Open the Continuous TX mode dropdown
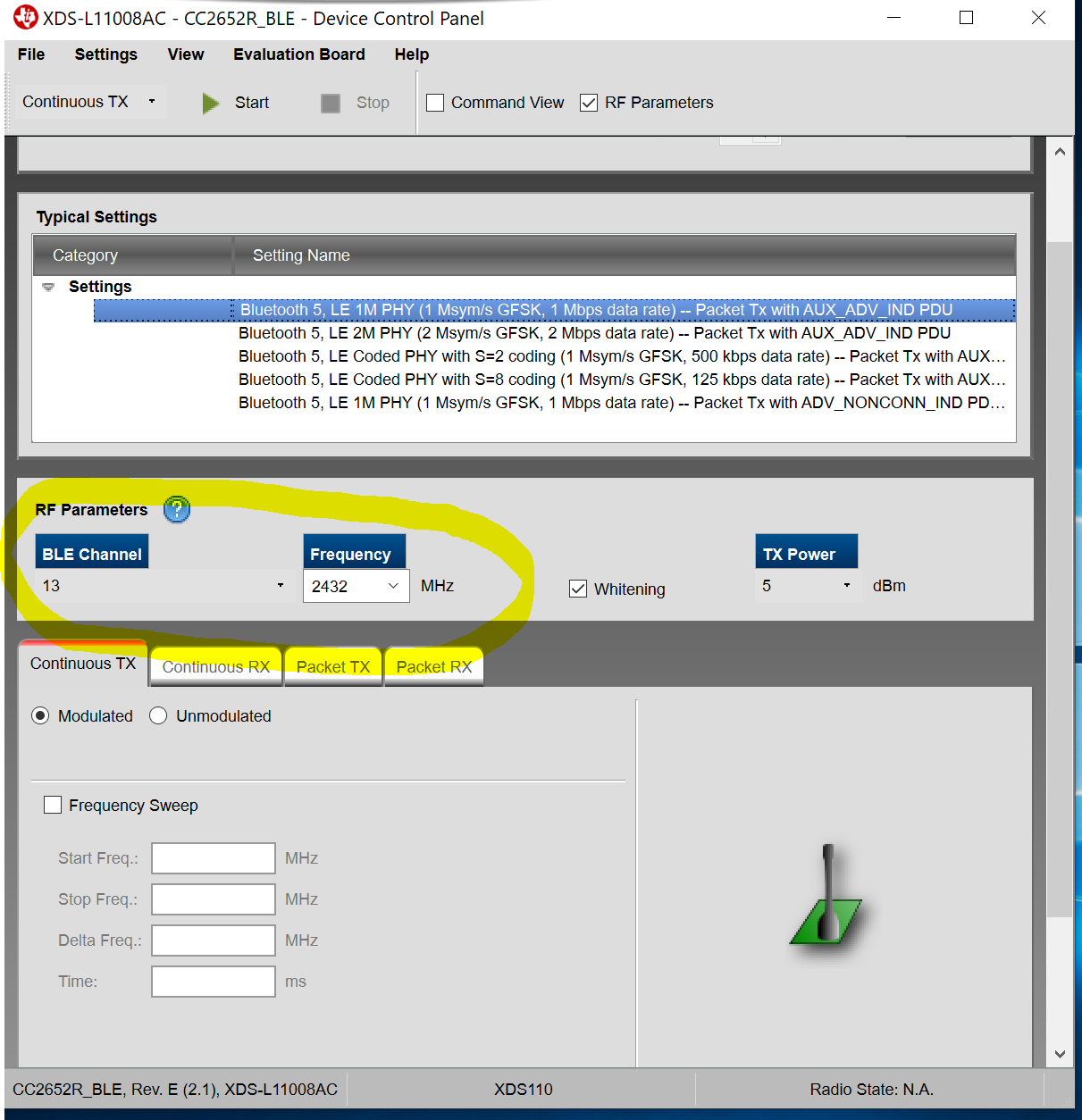 click(89, 102)
